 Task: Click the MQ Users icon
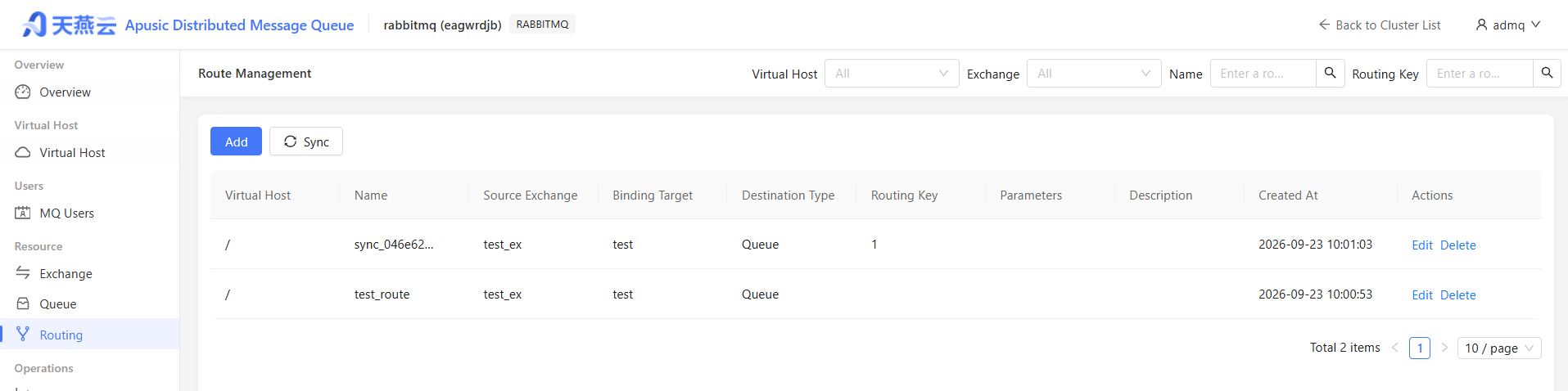click(23, 213)
